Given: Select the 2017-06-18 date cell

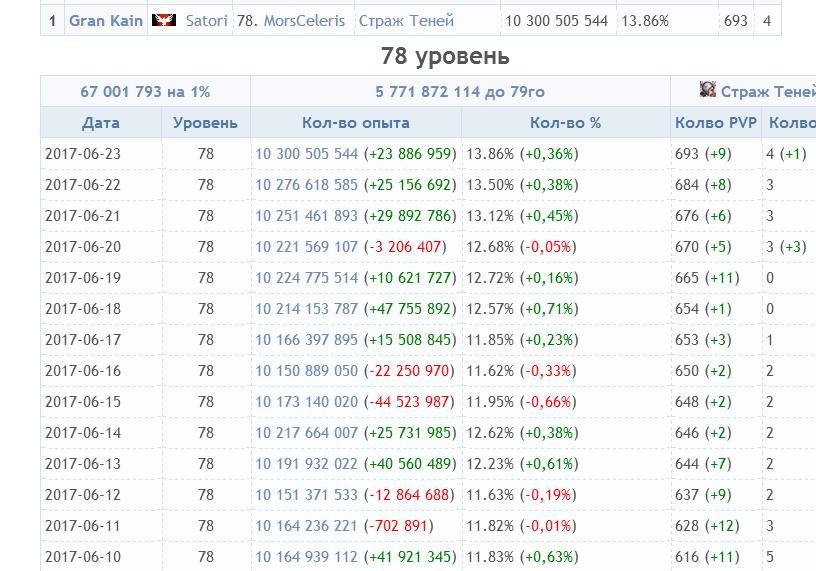Looking at the screenshot, I should coord(83,309).
